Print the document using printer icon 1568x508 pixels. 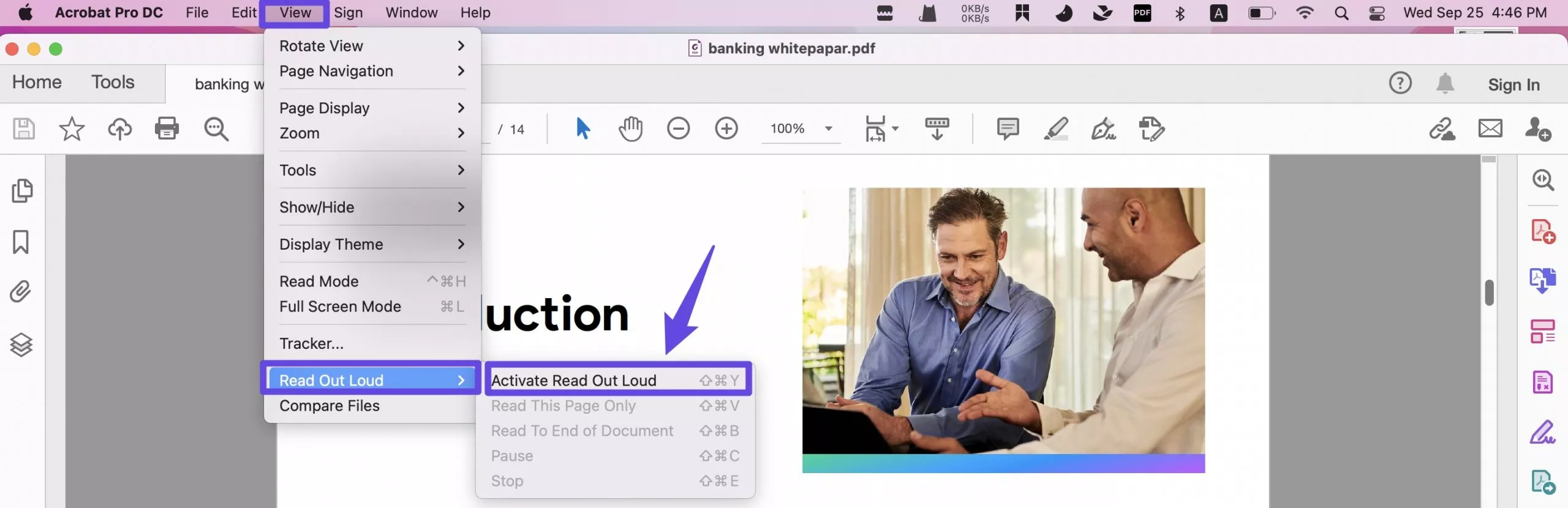(167, 129)
